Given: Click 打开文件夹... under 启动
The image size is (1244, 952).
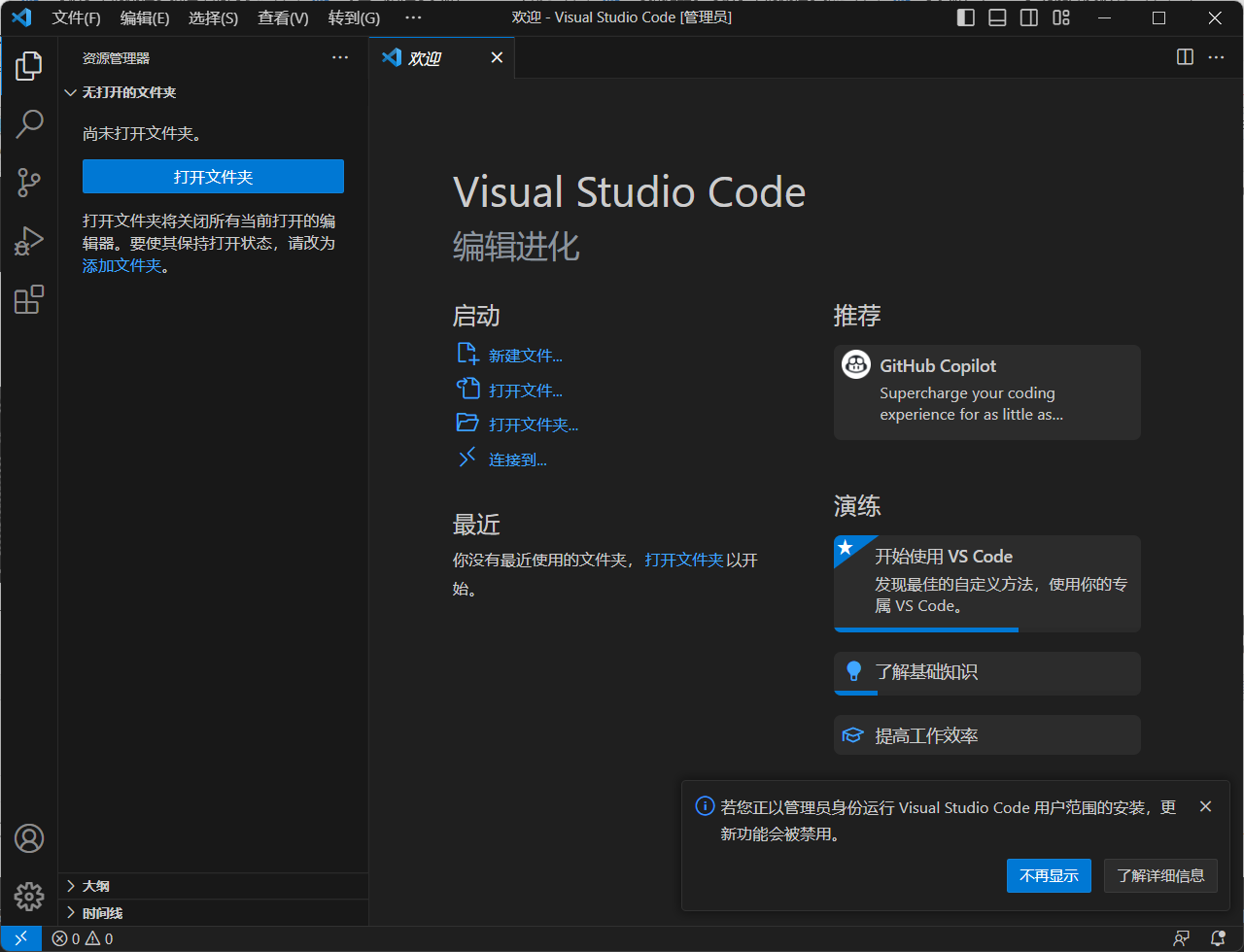Looking at the screenshot, I should click(534, 425).
